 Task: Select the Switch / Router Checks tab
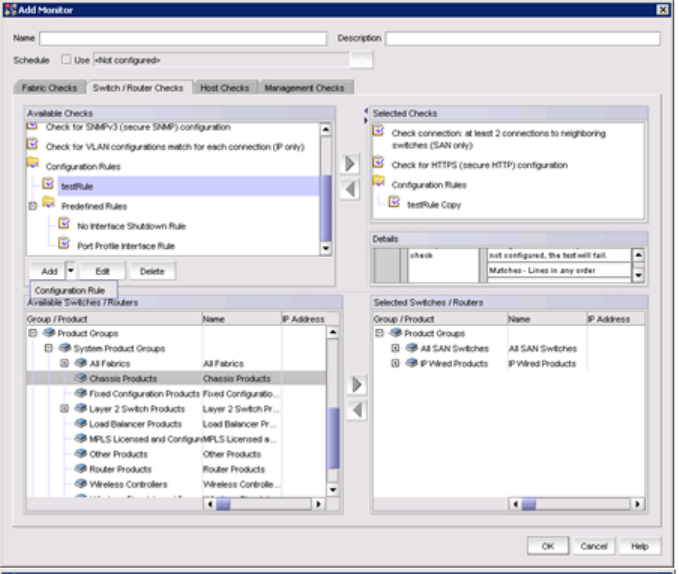[x=138, y=88]
